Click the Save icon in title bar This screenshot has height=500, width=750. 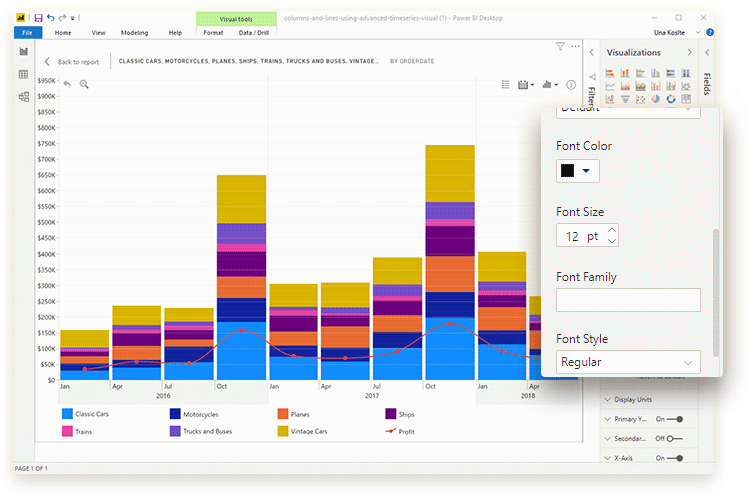pyautogui.click(x=38, y=18)
